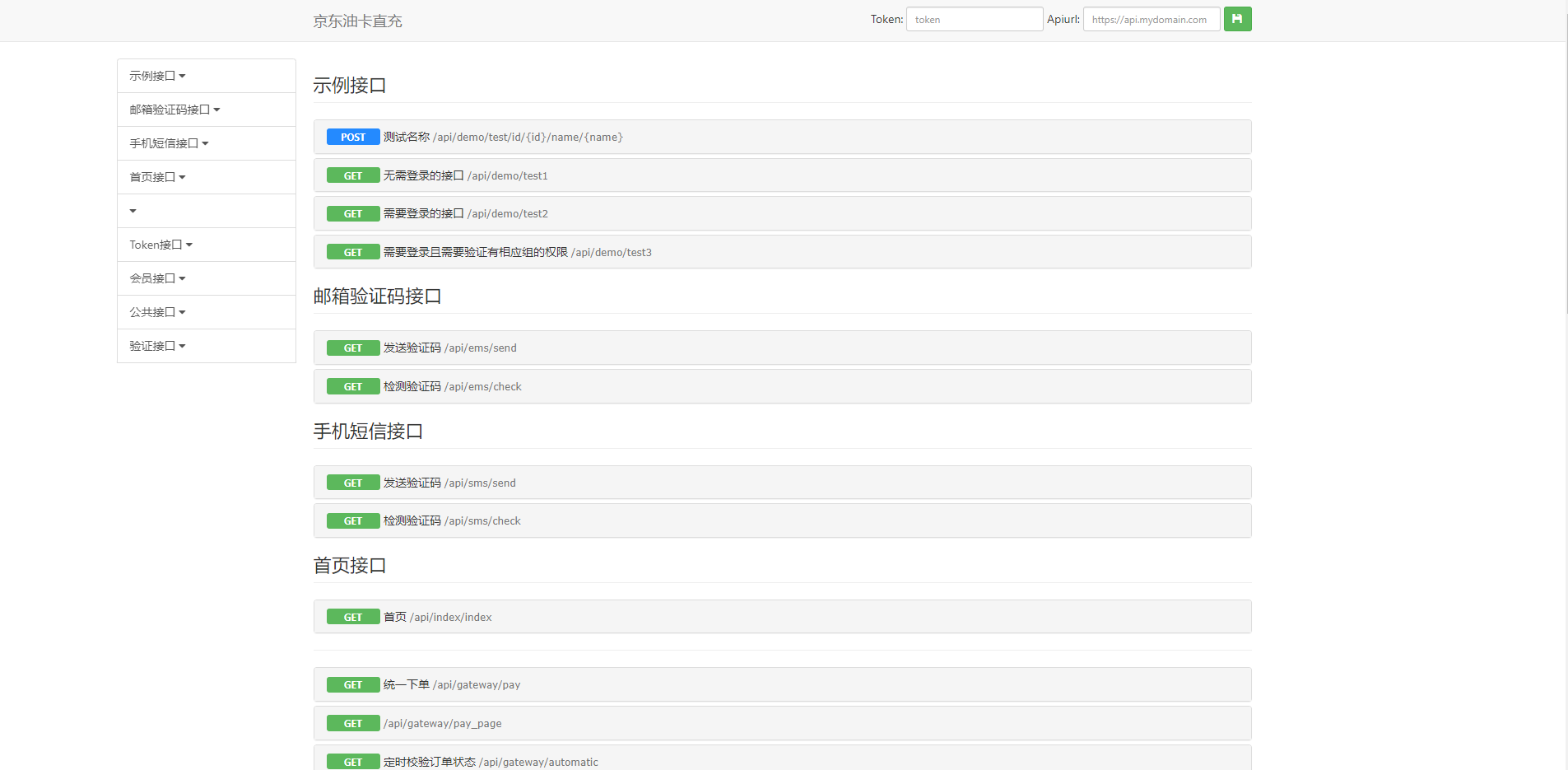The height and width of the screenshot is (770, 1568).
Task: Open the 验证接口 sidebar item
Action: [x=157, y=346]
